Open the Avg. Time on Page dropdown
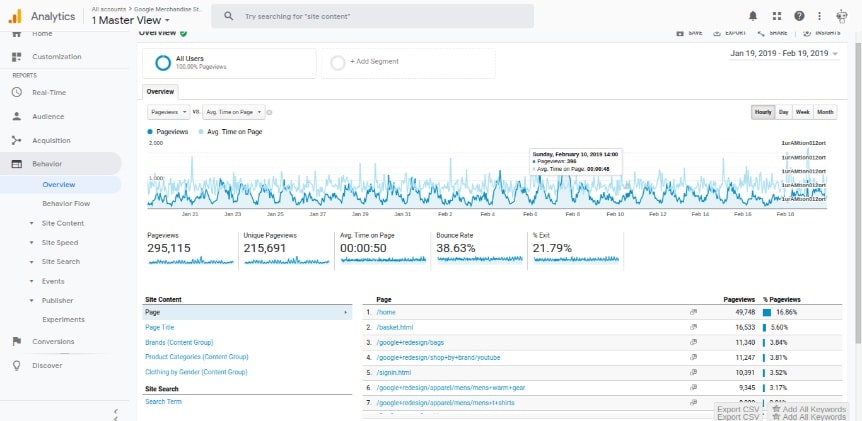The width and height of the screenshot is (862, 421). [234, 112]
